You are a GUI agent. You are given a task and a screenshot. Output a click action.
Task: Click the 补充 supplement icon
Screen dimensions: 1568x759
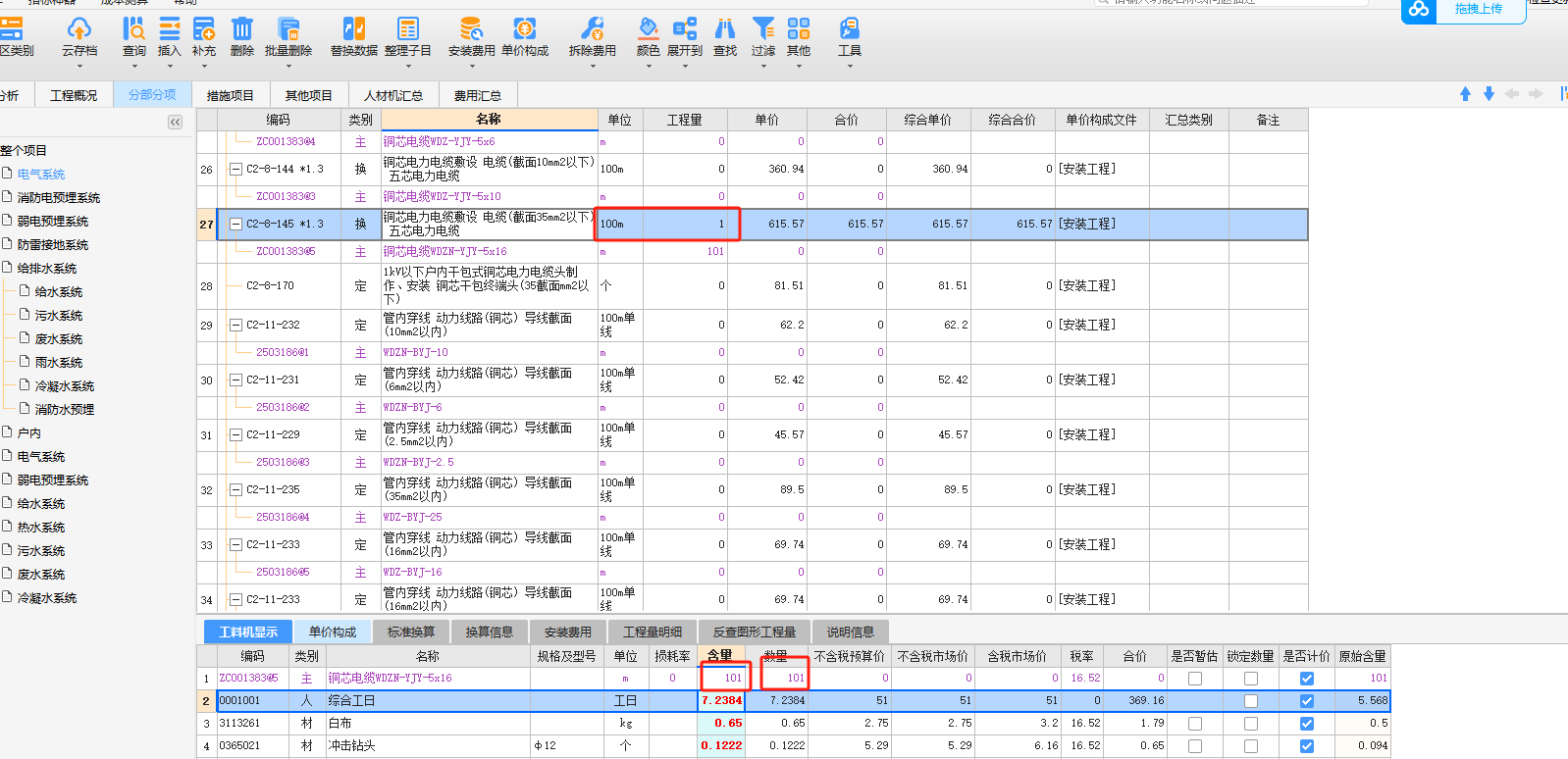(x=204, y=28)
